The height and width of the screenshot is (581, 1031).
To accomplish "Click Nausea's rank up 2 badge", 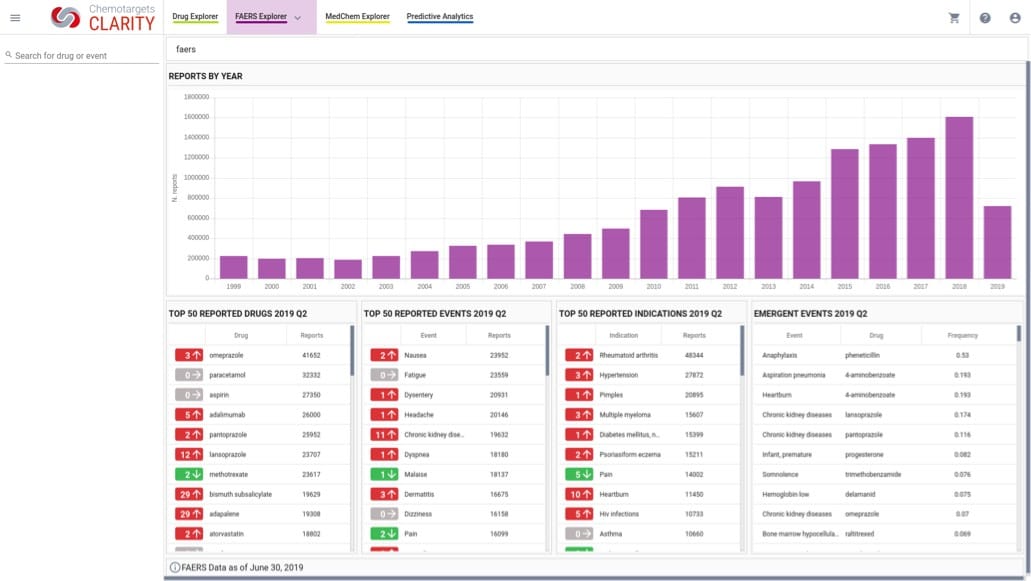I will click(x=384, y=355).
